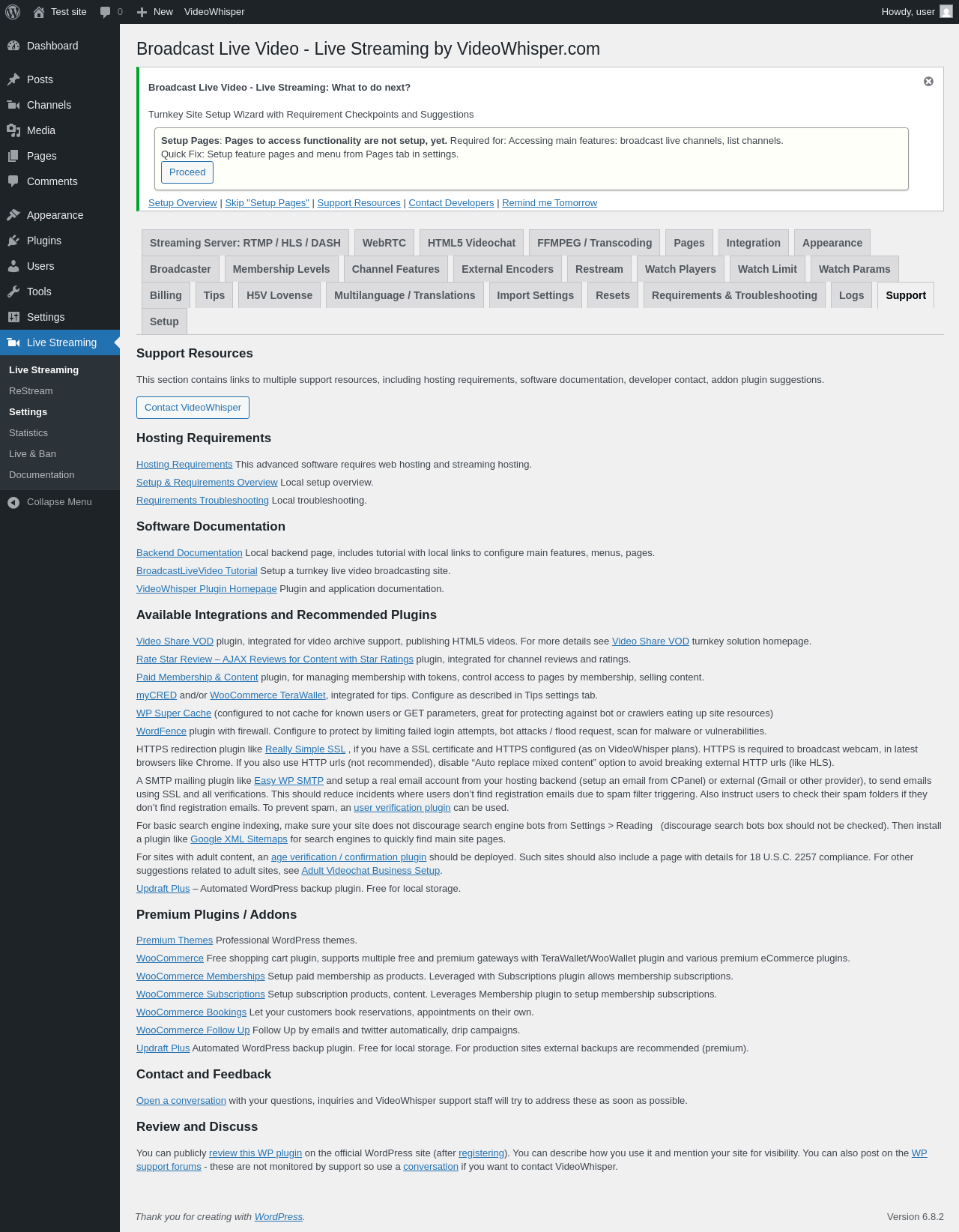Image resolution: width=959 pixels, height=1232 pixels.
Task: Switch to the Tips tab
Action: pyautogui.click(x=214, y=295)
